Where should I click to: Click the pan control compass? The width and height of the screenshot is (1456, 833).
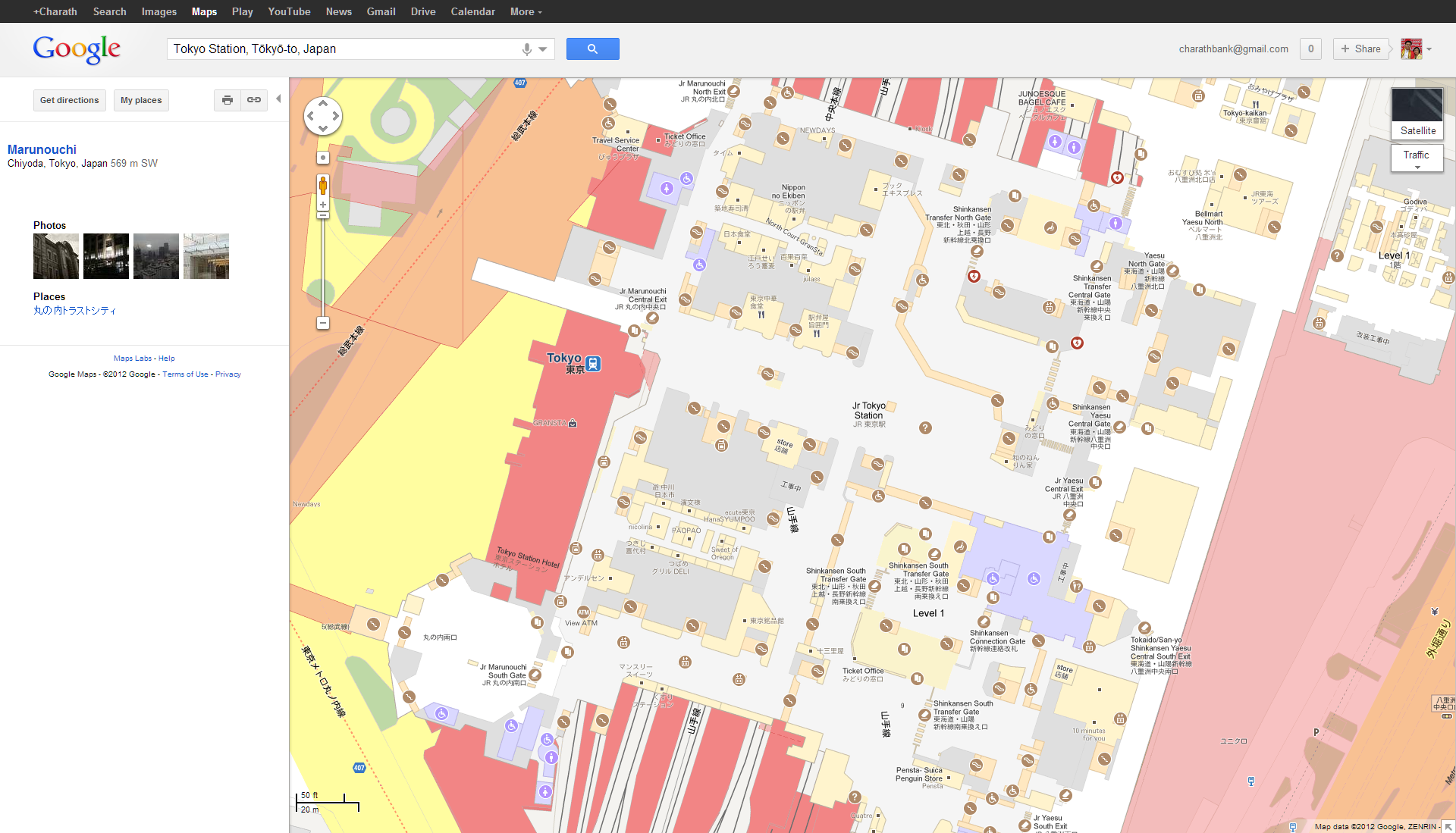tap(323, 116)
